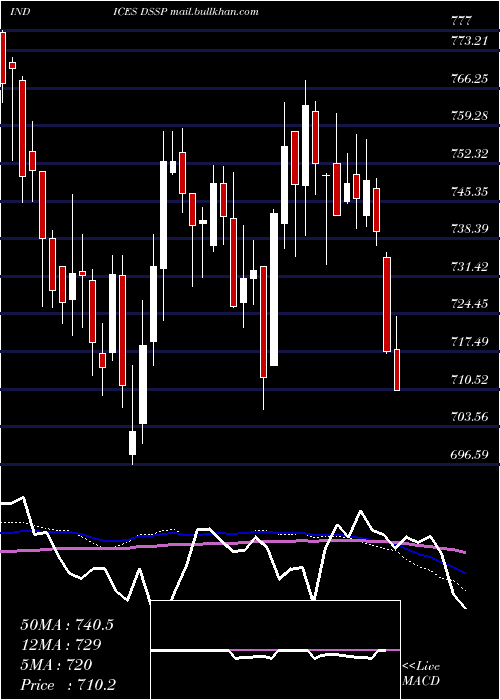
Task: Click the Price : 710.2 readout
Action: 68,684
